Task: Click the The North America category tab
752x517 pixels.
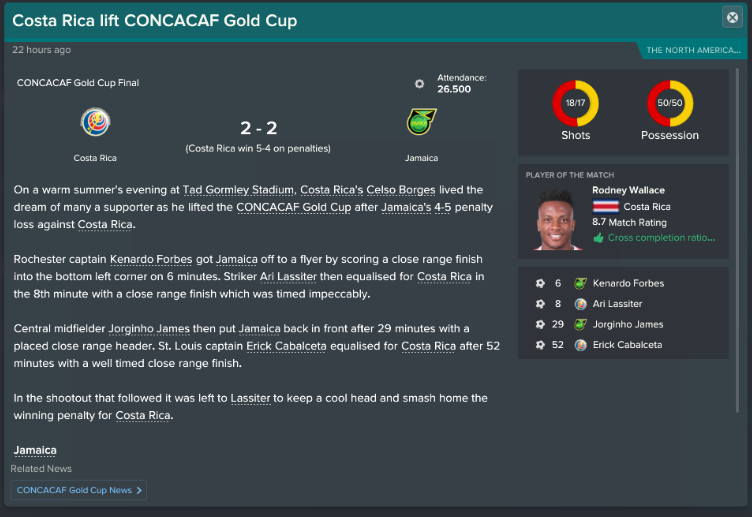Action: pos(693,50)
